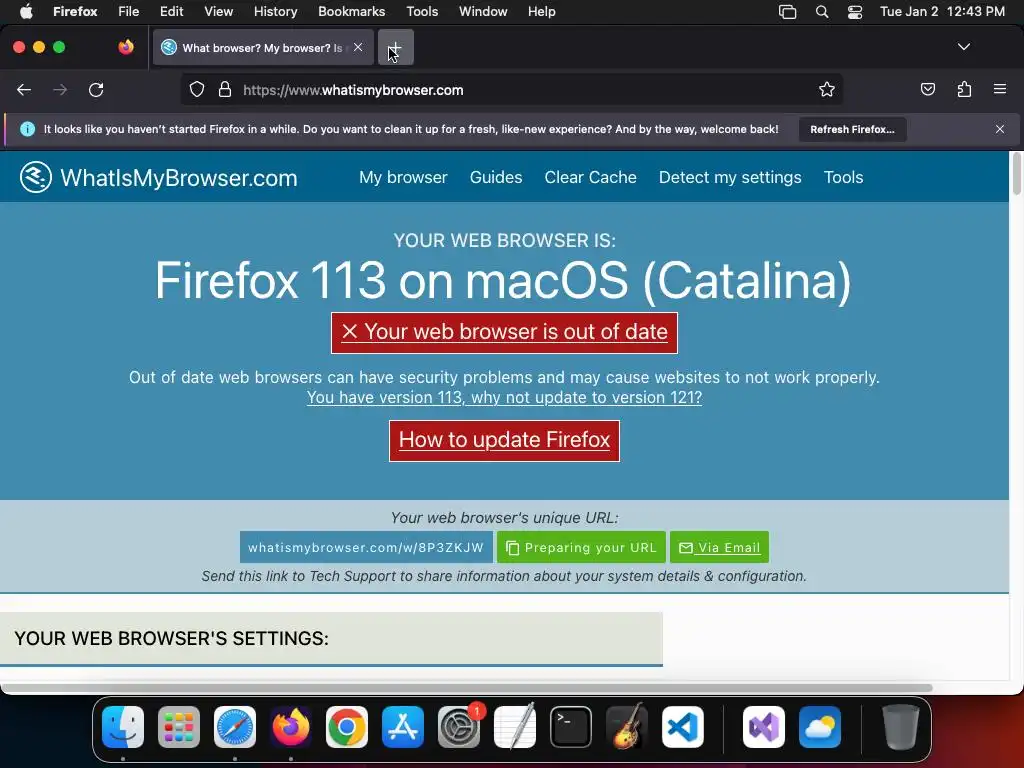Viewport: 1024px width, 768px height.
Task: View site security padlock info
Action: tap(225, 90)
